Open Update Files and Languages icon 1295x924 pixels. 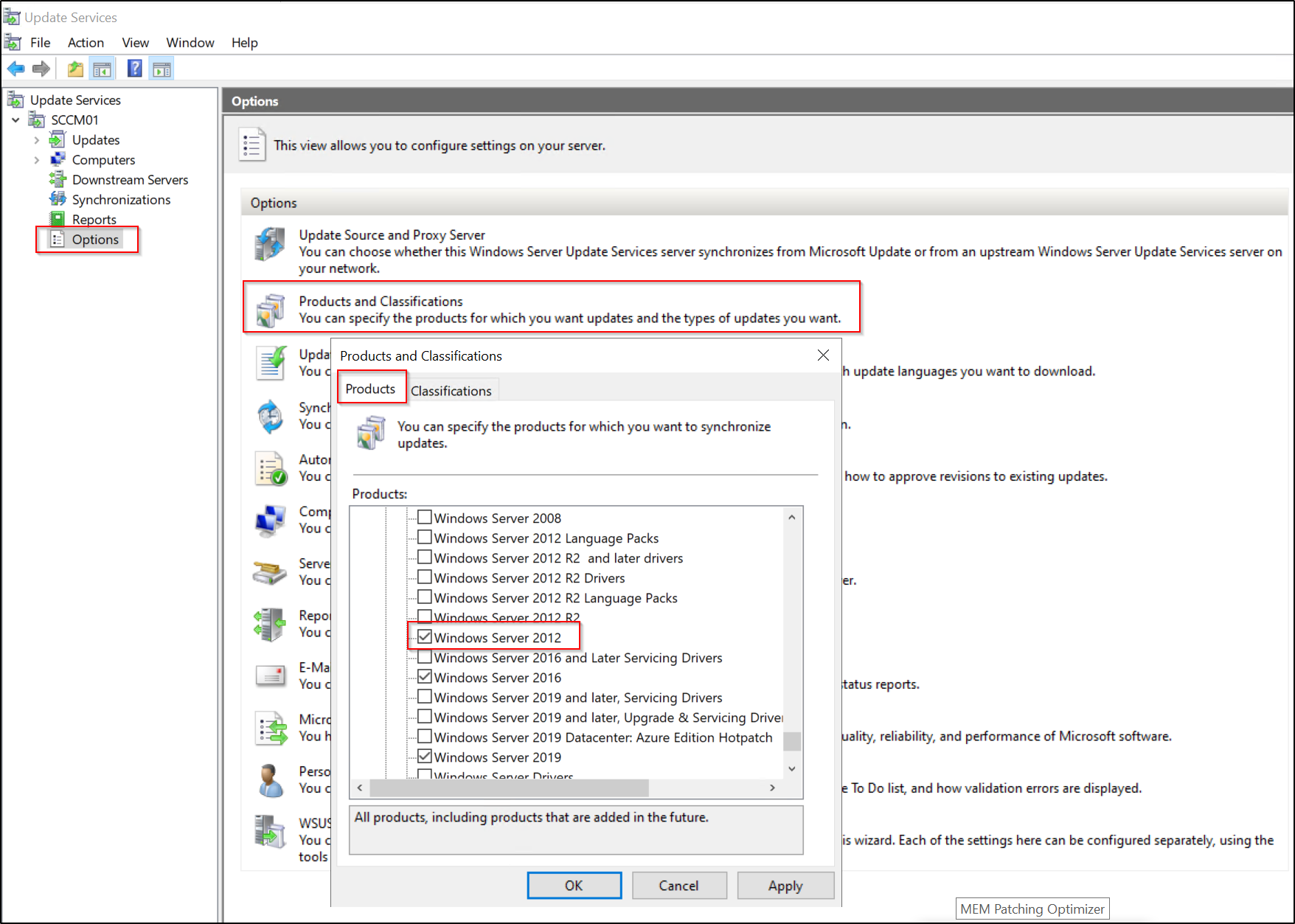(x=270, y=363)
